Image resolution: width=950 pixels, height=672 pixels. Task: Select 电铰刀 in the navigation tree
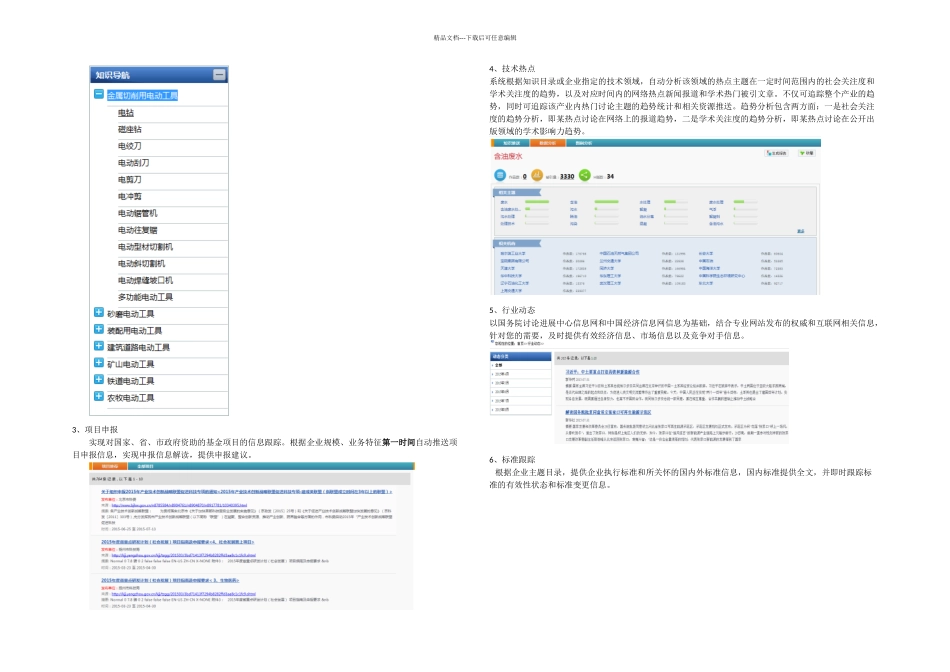click(x=130, y=146)
